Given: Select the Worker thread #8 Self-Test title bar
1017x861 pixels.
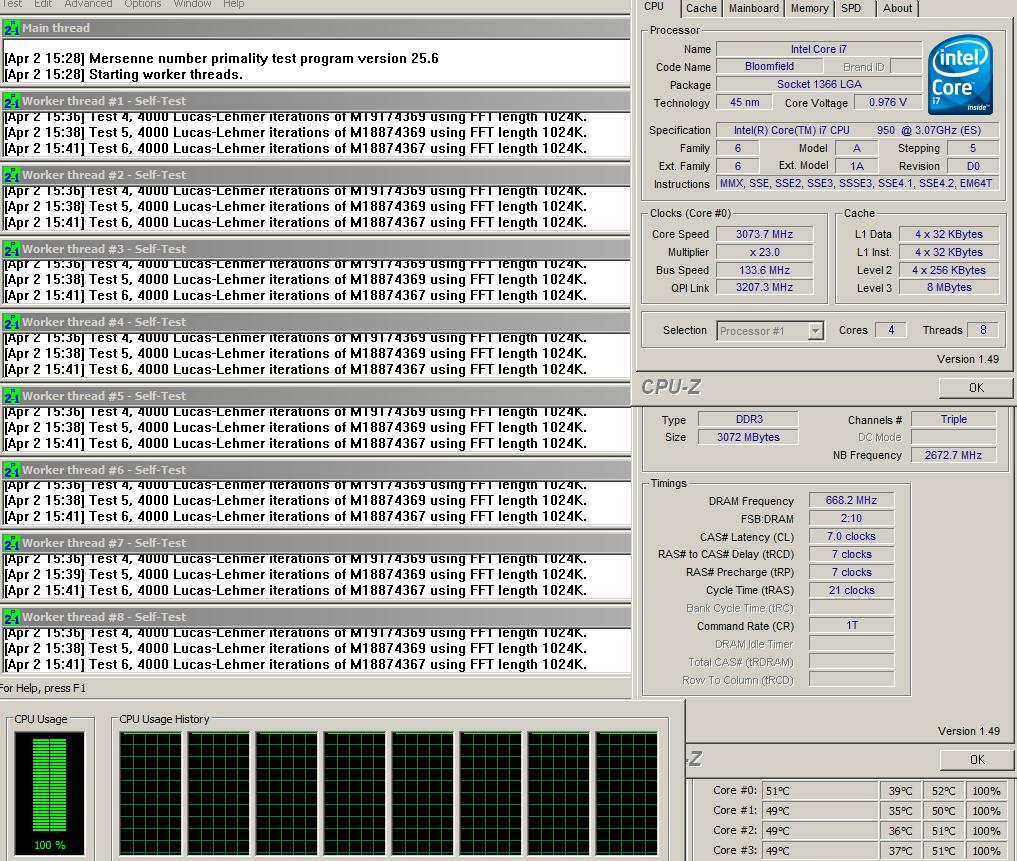Looking at the screenshot, I should tap(316, 617).
